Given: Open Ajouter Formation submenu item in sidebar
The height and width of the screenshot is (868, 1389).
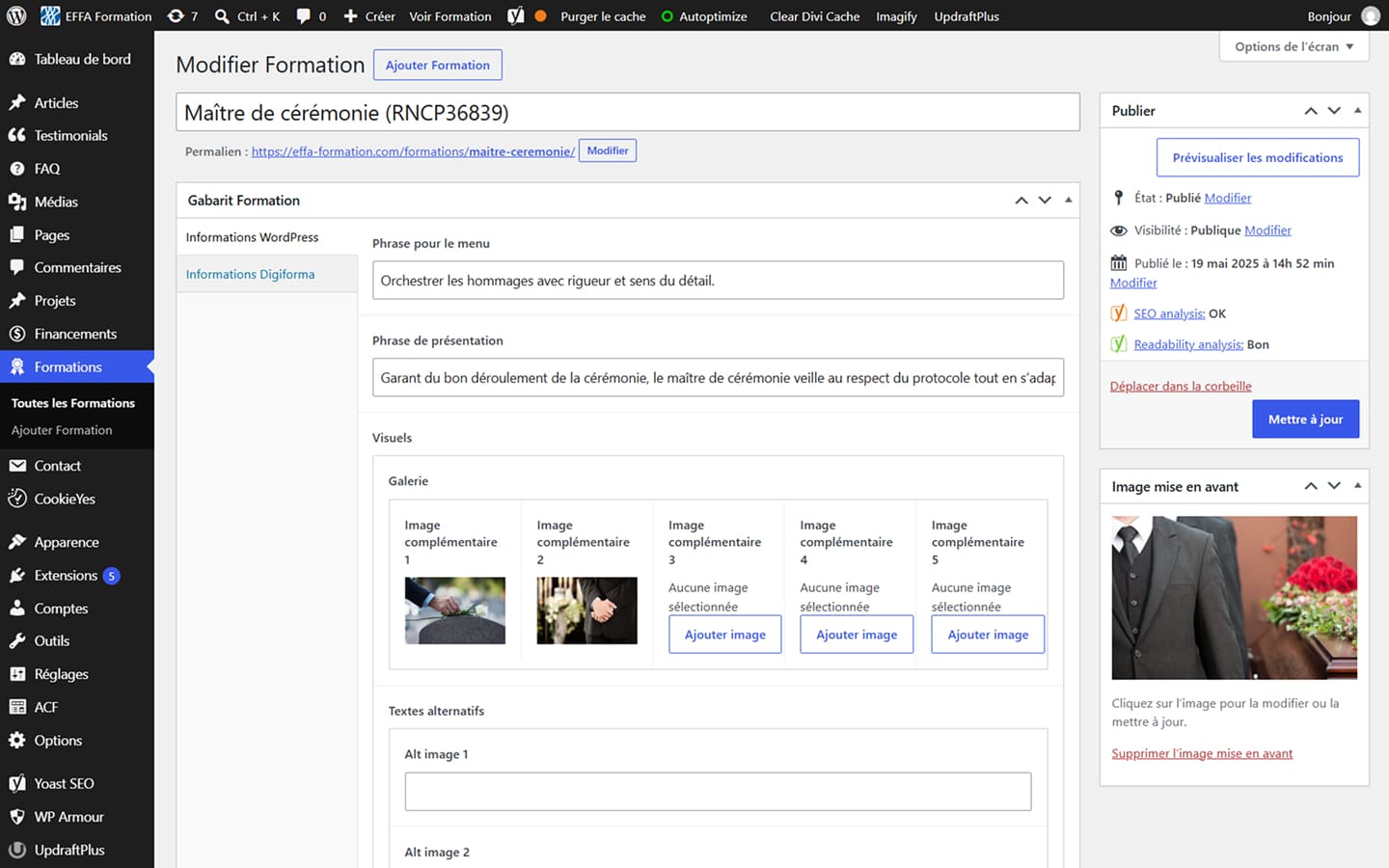Looking at the screenshot, I should 62,430.
